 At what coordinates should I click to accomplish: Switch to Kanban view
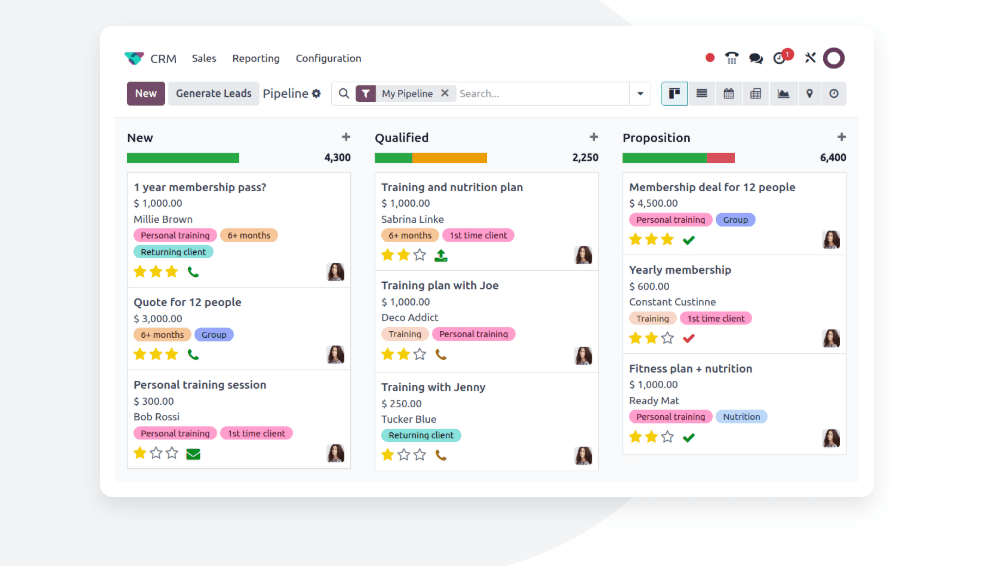(x=674, y=94)
